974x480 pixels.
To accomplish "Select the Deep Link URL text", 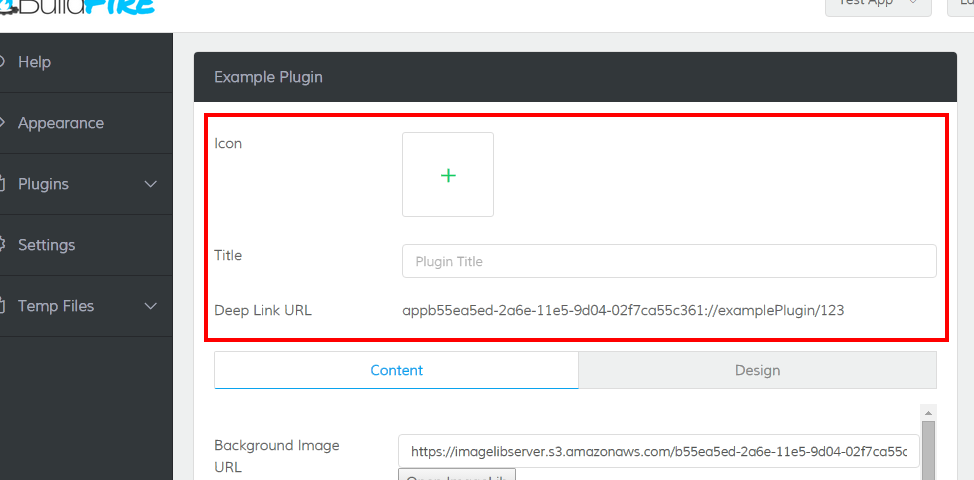I will [623, 310].
